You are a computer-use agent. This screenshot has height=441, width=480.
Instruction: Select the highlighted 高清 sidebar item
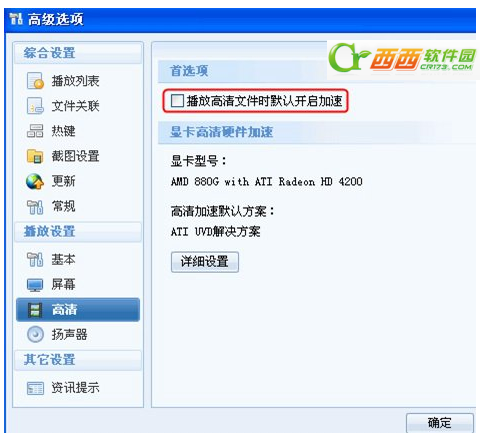coord(78,309)
